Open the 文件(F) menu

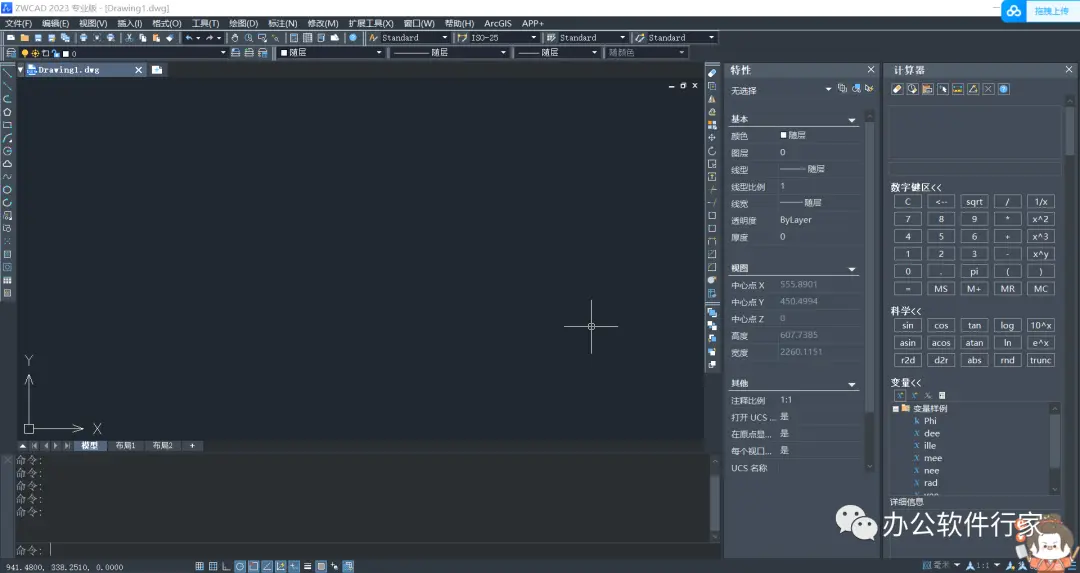(x=19, y=23)
